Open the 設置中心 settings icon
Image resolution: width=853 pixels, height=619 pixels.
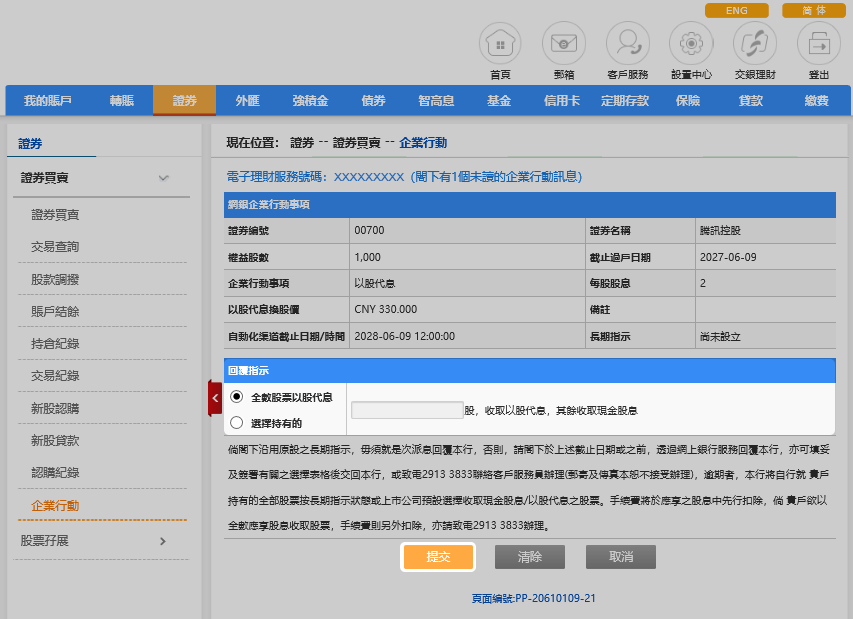click(691, 44)
